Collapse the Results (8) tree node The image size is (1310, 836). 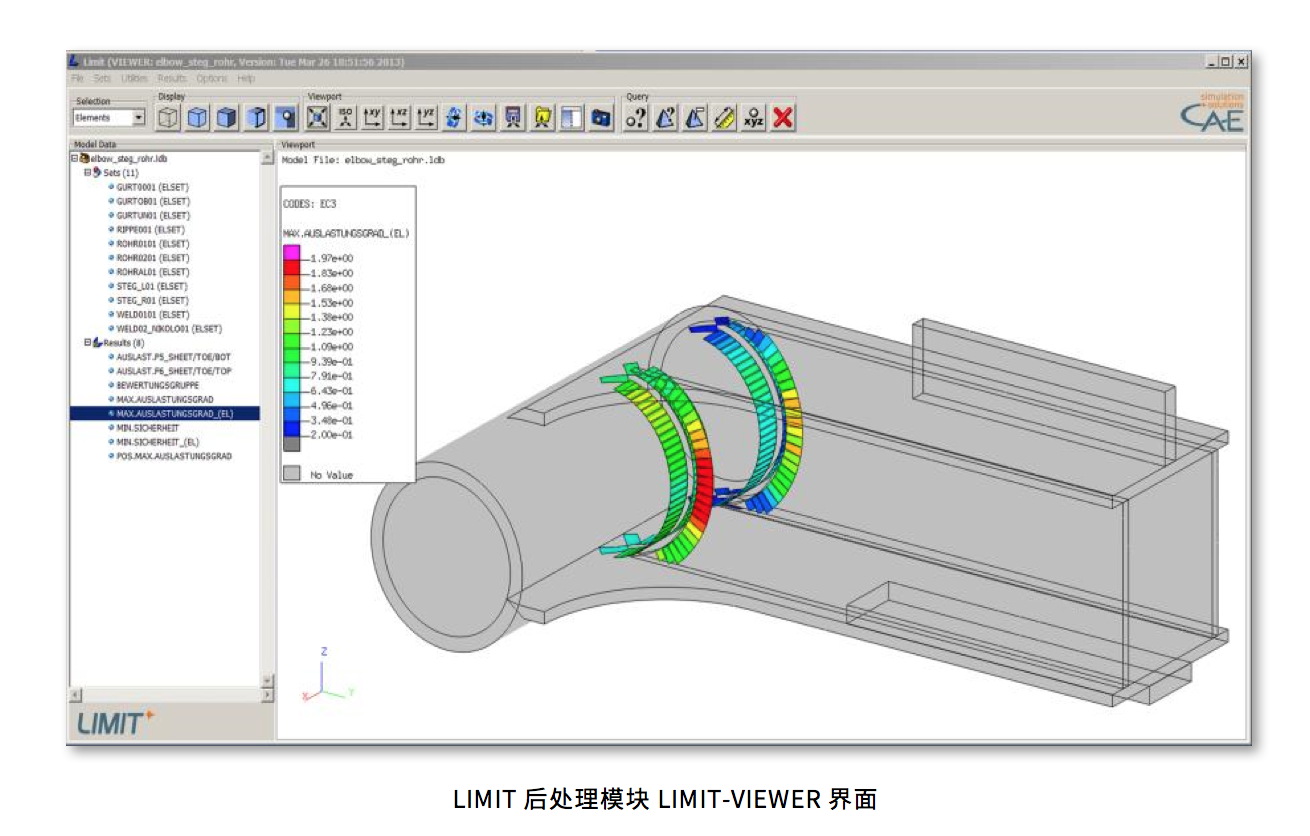[x=87, y=343]
